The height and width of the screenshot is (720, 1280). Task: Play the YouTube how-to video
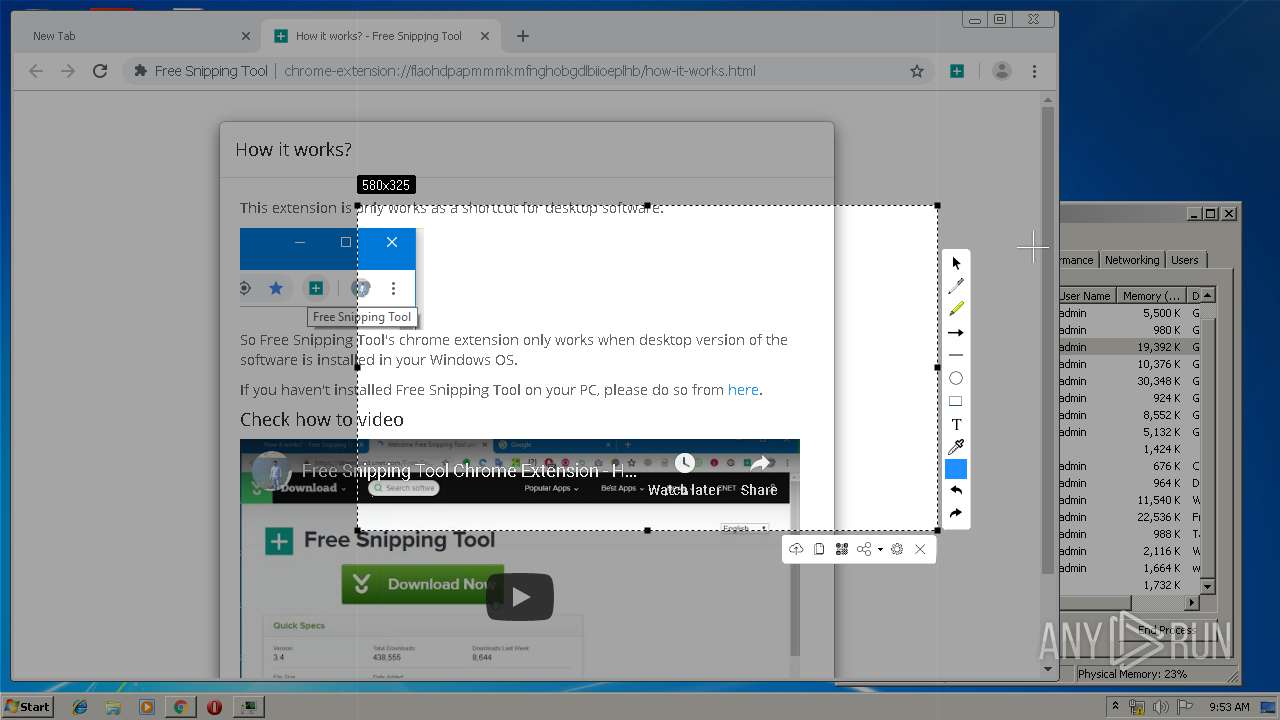[x=520, y=597]
